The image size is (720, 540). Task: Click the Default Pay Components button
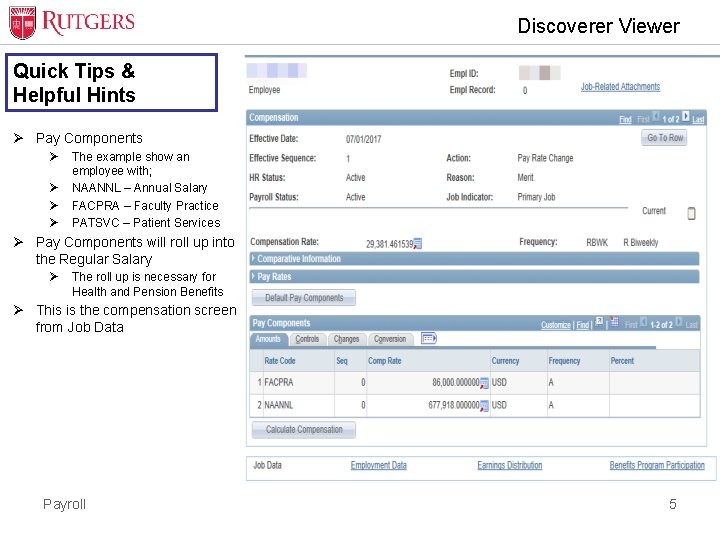(x=304, y=298)
